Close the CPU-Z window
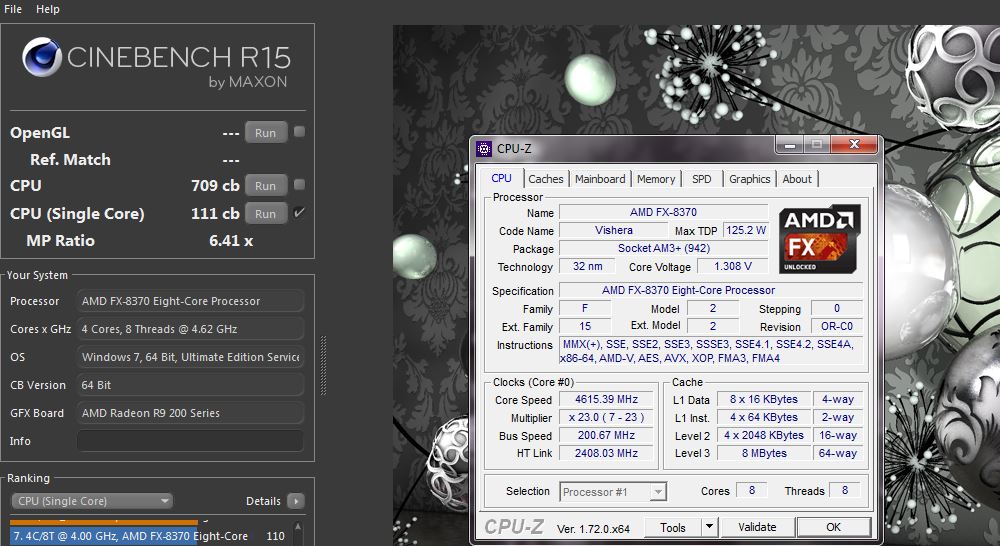The height and width of the screenshot is (546, 1000). [854, 145]
